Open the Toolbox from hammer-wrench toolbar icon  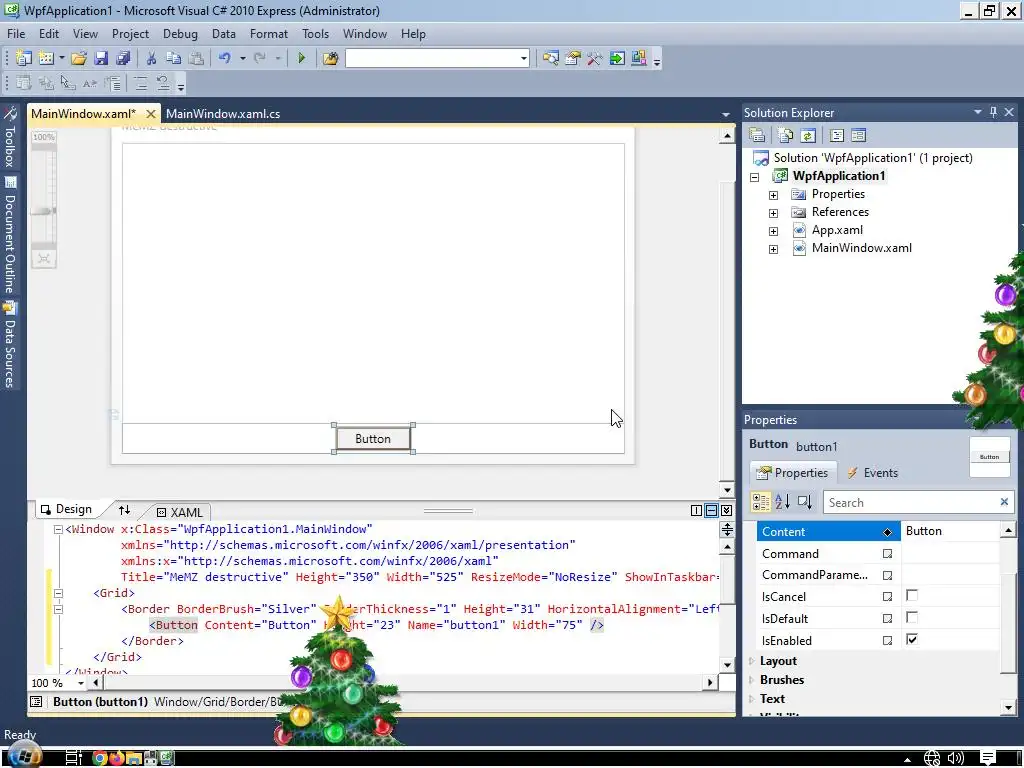pos(594,58)
